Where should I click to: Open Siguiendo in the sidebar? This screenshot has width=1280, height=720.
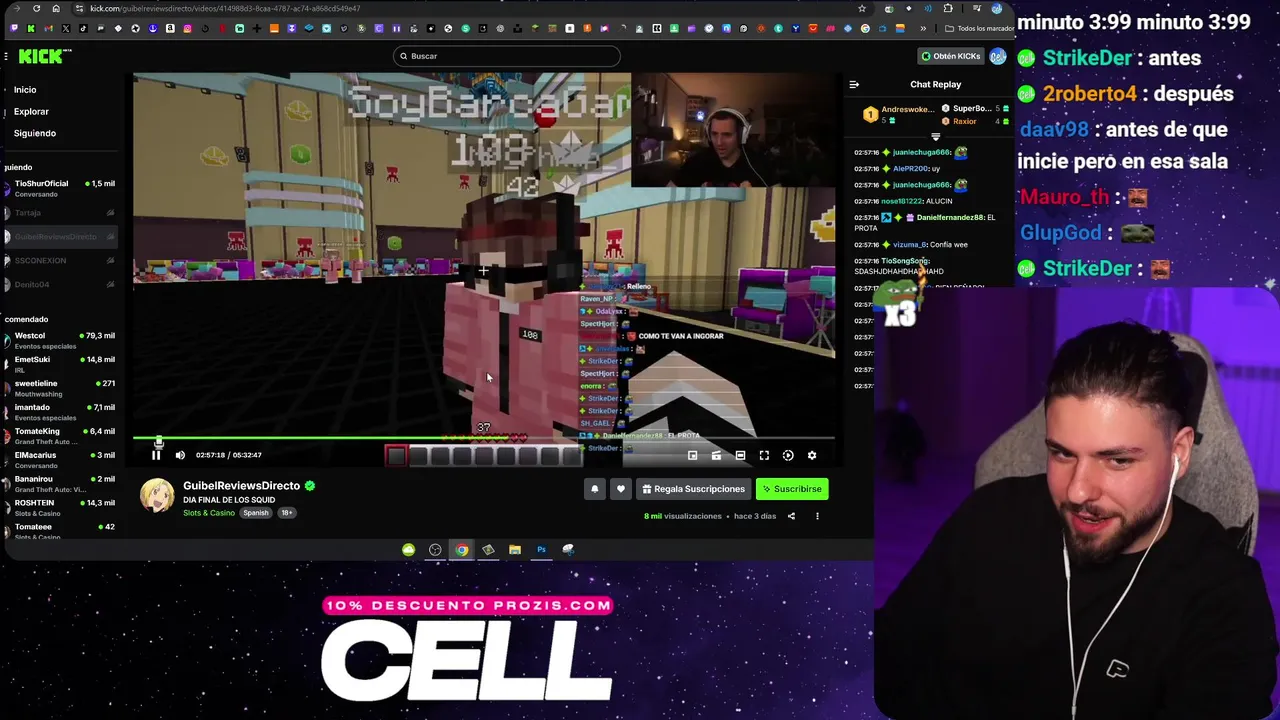point(35,133)
